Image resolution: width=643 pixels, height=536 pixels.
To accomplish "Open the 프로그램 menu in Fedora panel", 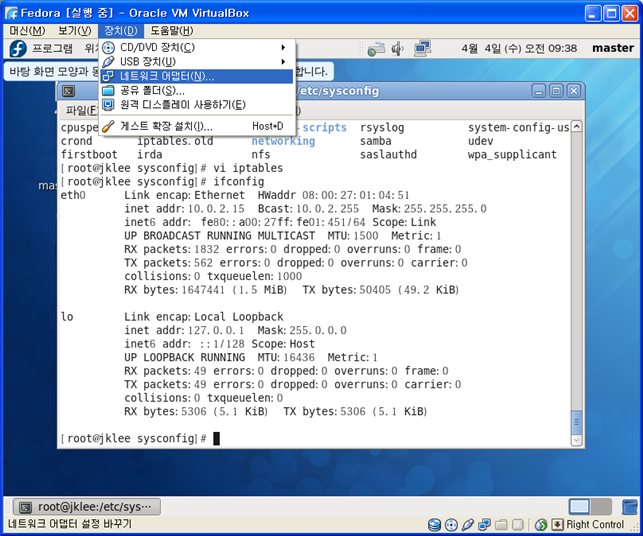I will coord(52,48).
